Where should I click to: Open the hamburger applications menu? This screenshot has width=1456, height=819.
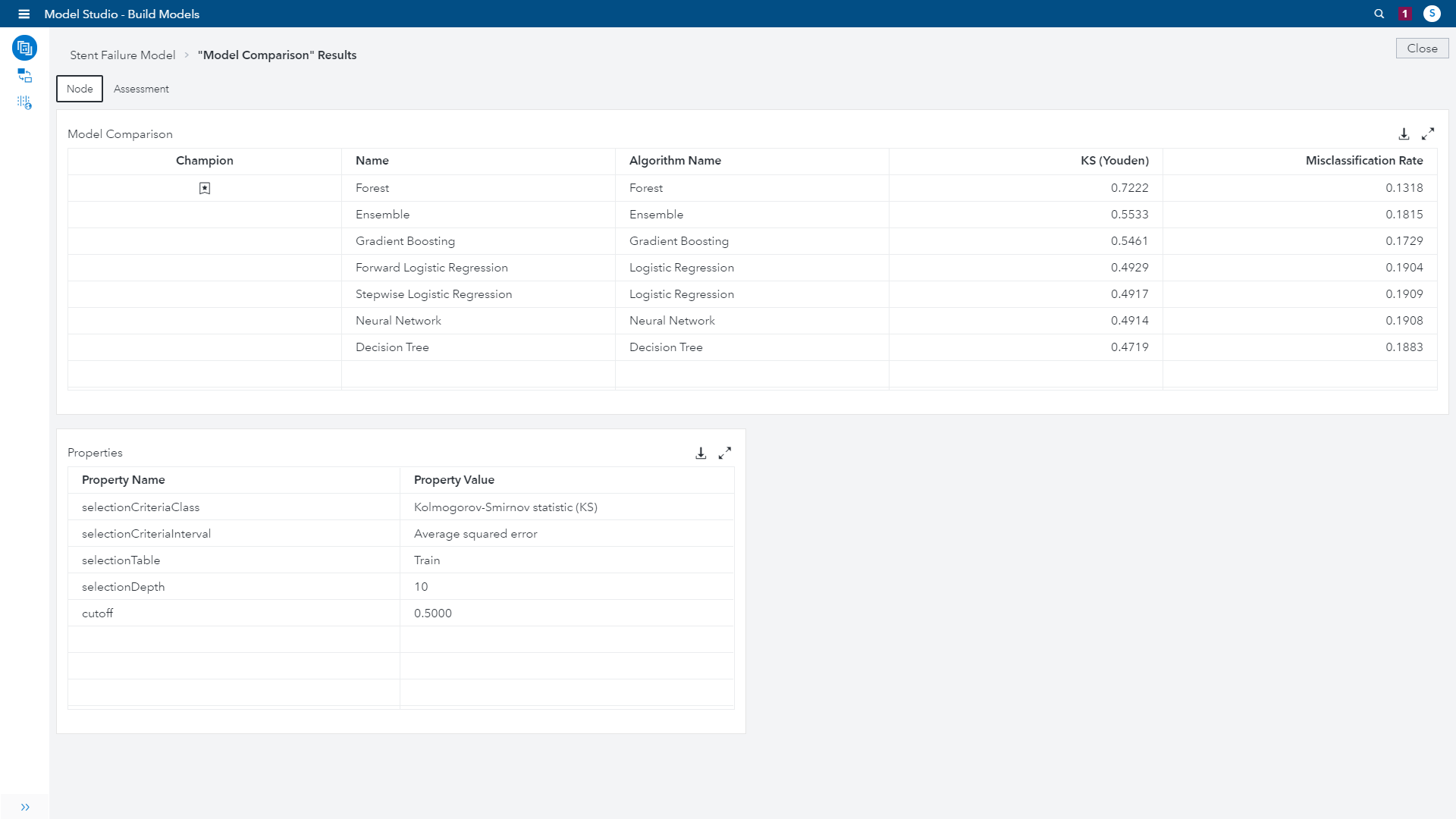click(x=24, y=14)
